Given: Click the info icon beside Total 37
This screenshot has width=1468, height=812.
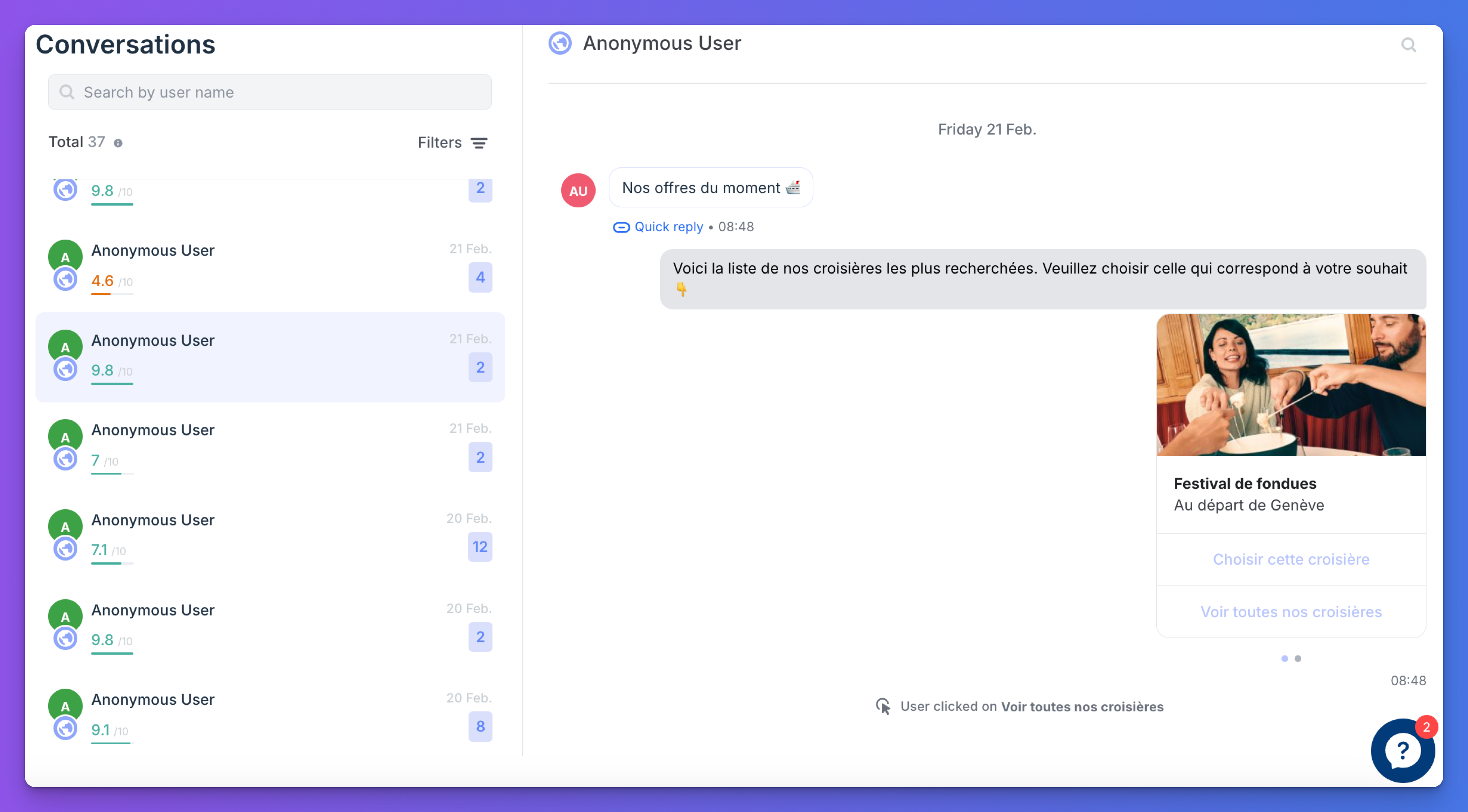Looking at the screenshot, I should 118,143.
